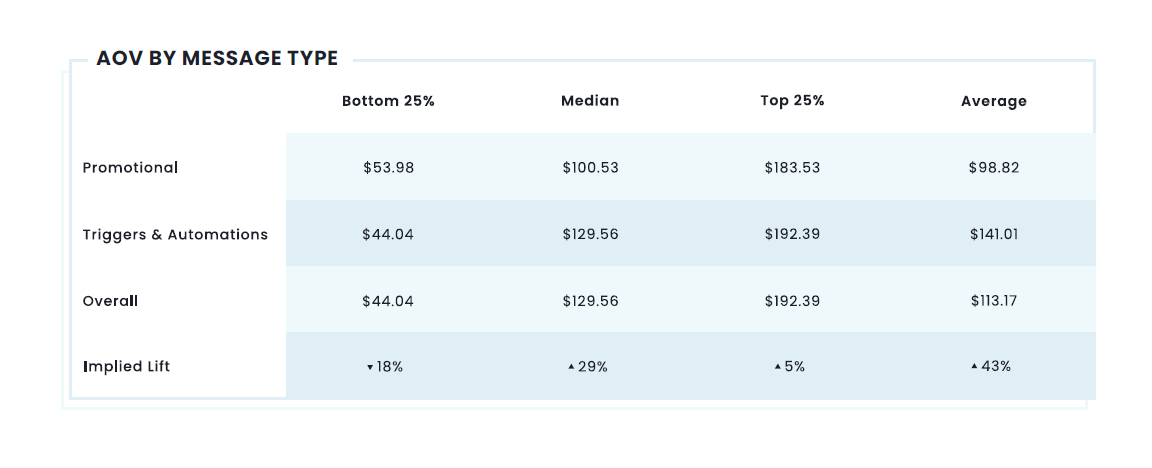Click the Promotional median value $100.53
This screenshot has height=468, width=1152.
[x=590, y=168]
